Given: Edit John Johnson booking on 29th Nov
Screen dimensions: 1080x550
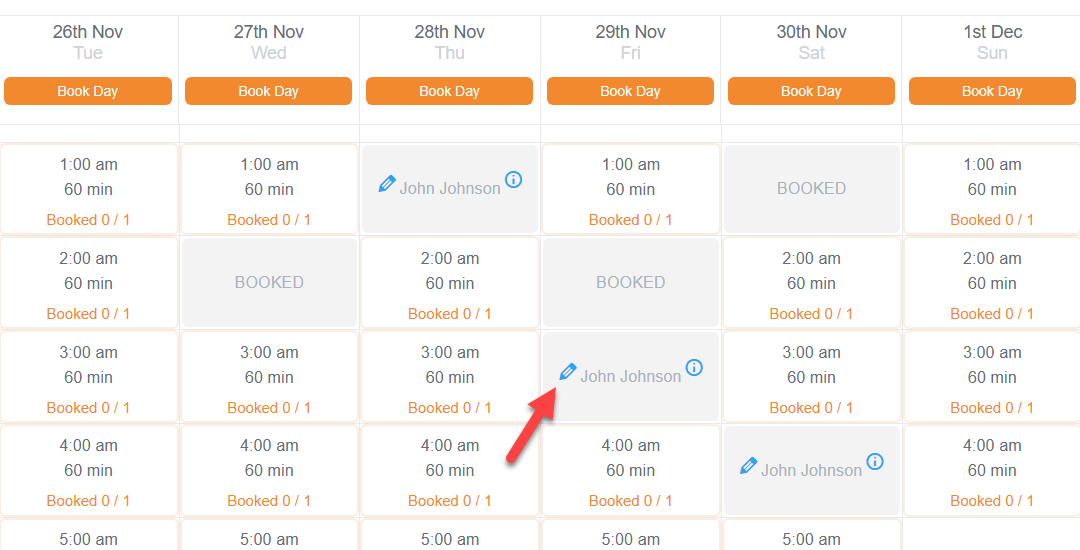Looking at the screenshot, I should pyautogui.click(x=568, y=372).
